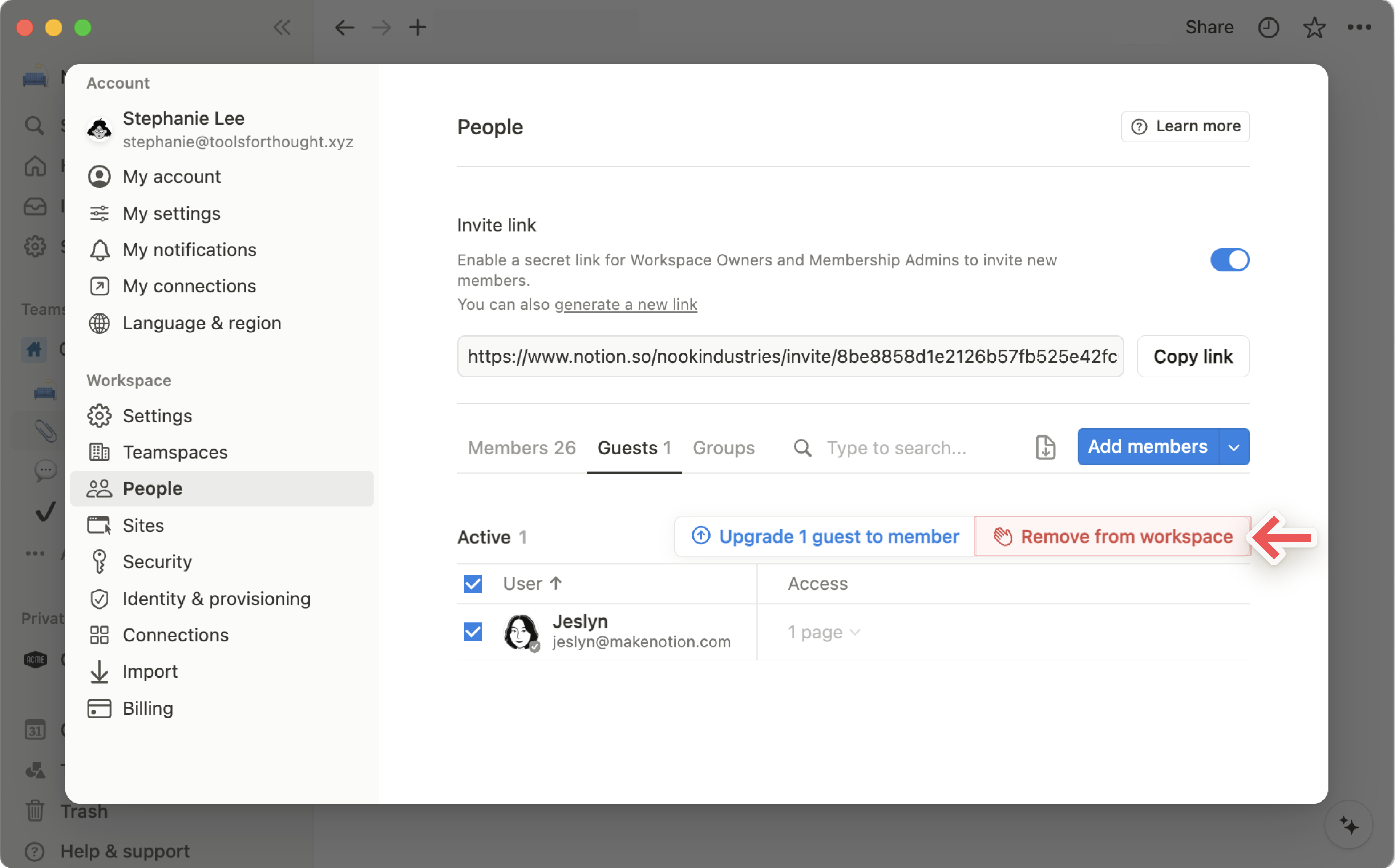
Task: Uncheck the select-all User checkbox
Action: click(x=473, y=584)
